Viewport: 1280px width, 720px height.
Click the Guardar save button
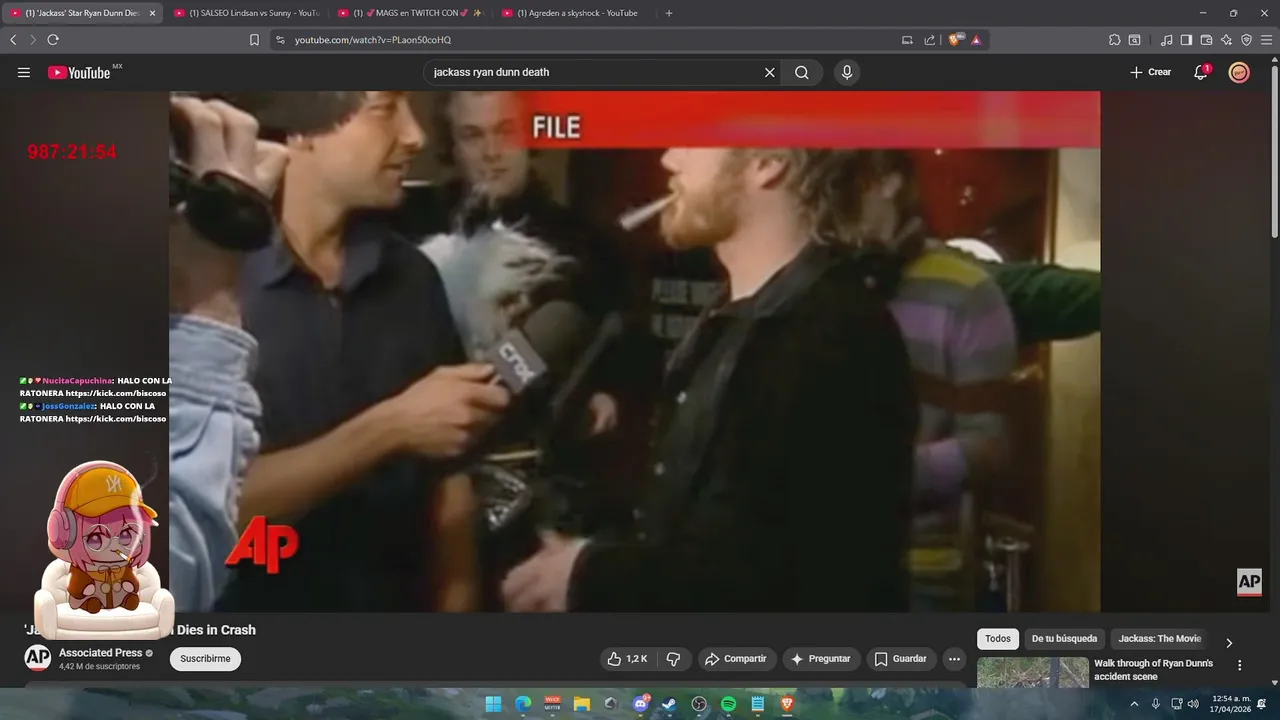click(901, 659)
